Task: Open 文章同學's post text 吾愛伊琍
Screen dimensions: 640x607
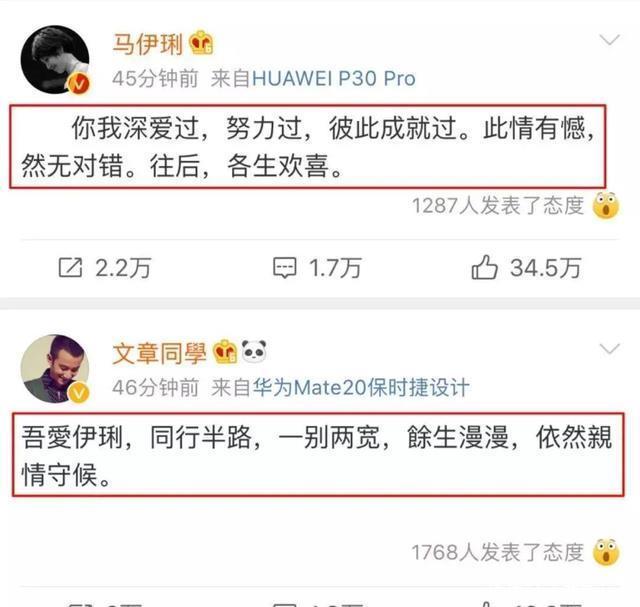Action: (x=318, y=455)
